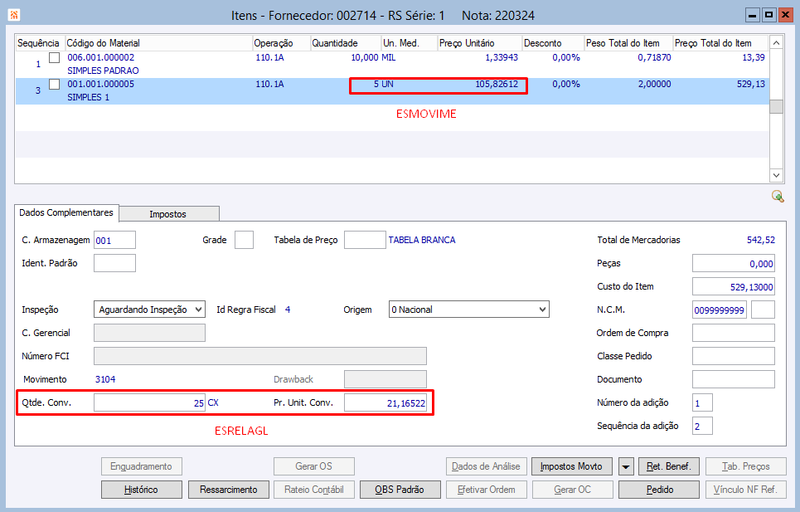Screen dimensions: 800x512
Task: Select the row named SIMPLES PADRAO
Action: (392, 64)
